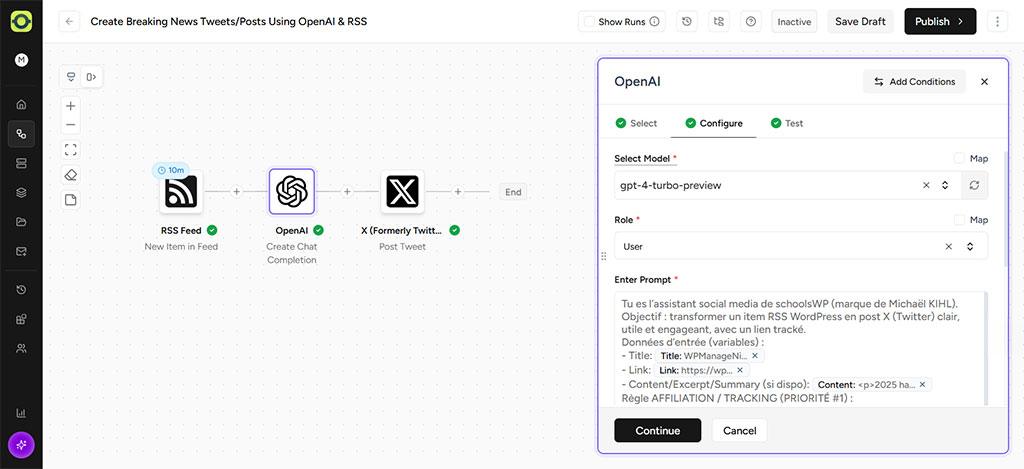Open the team members icon in sidebar
Viewport: 1024px width, 469px height.
pyautogui.click(x=21, y=348)
